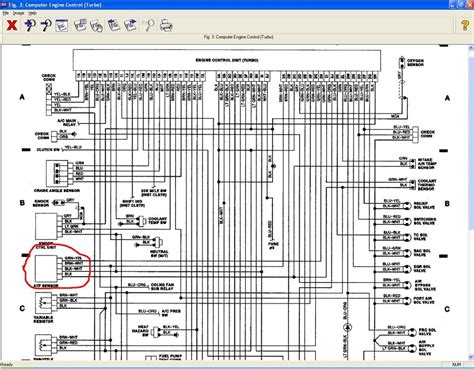Click the EGR SOL VALVE label
The width and height of the screenshot is (474, 369).
pyautogui.click(x=422, y=269)
